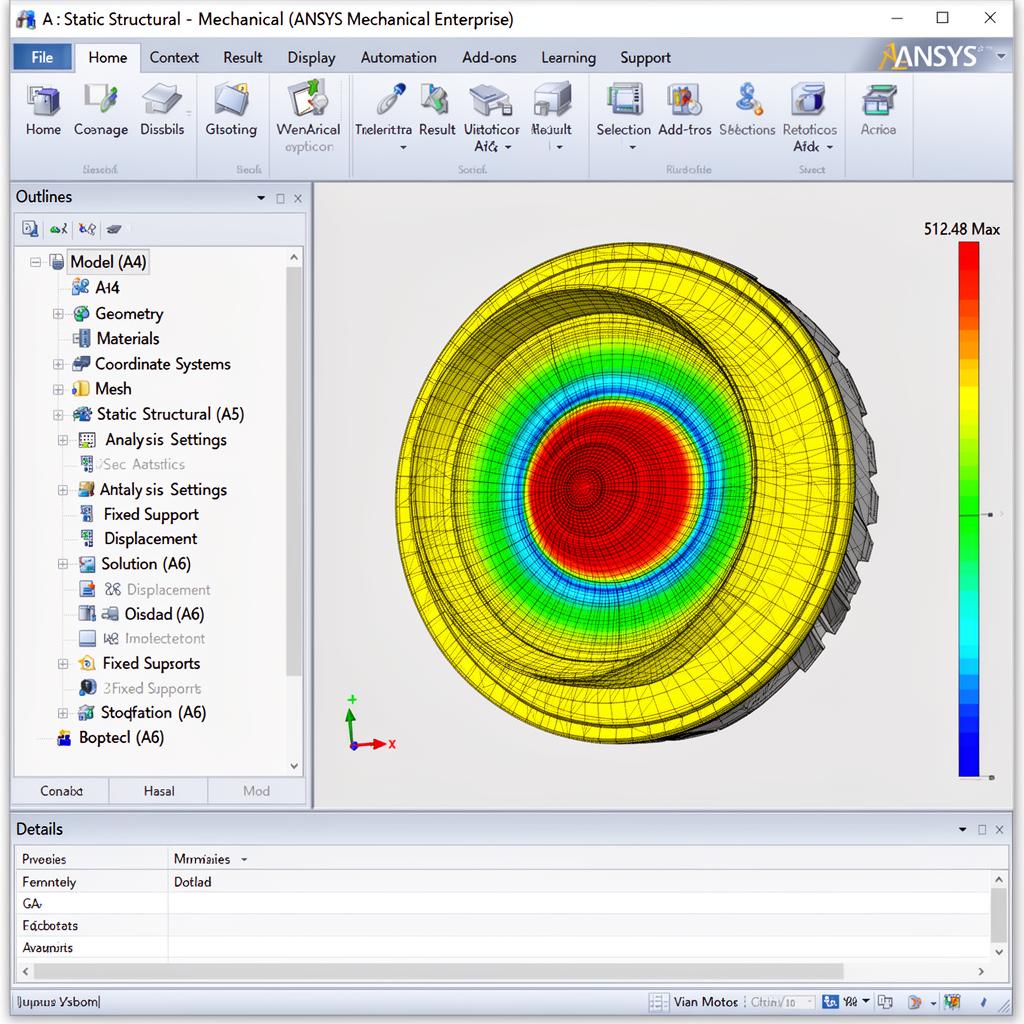Select the Hasal bottom tab

coord(159,791)
